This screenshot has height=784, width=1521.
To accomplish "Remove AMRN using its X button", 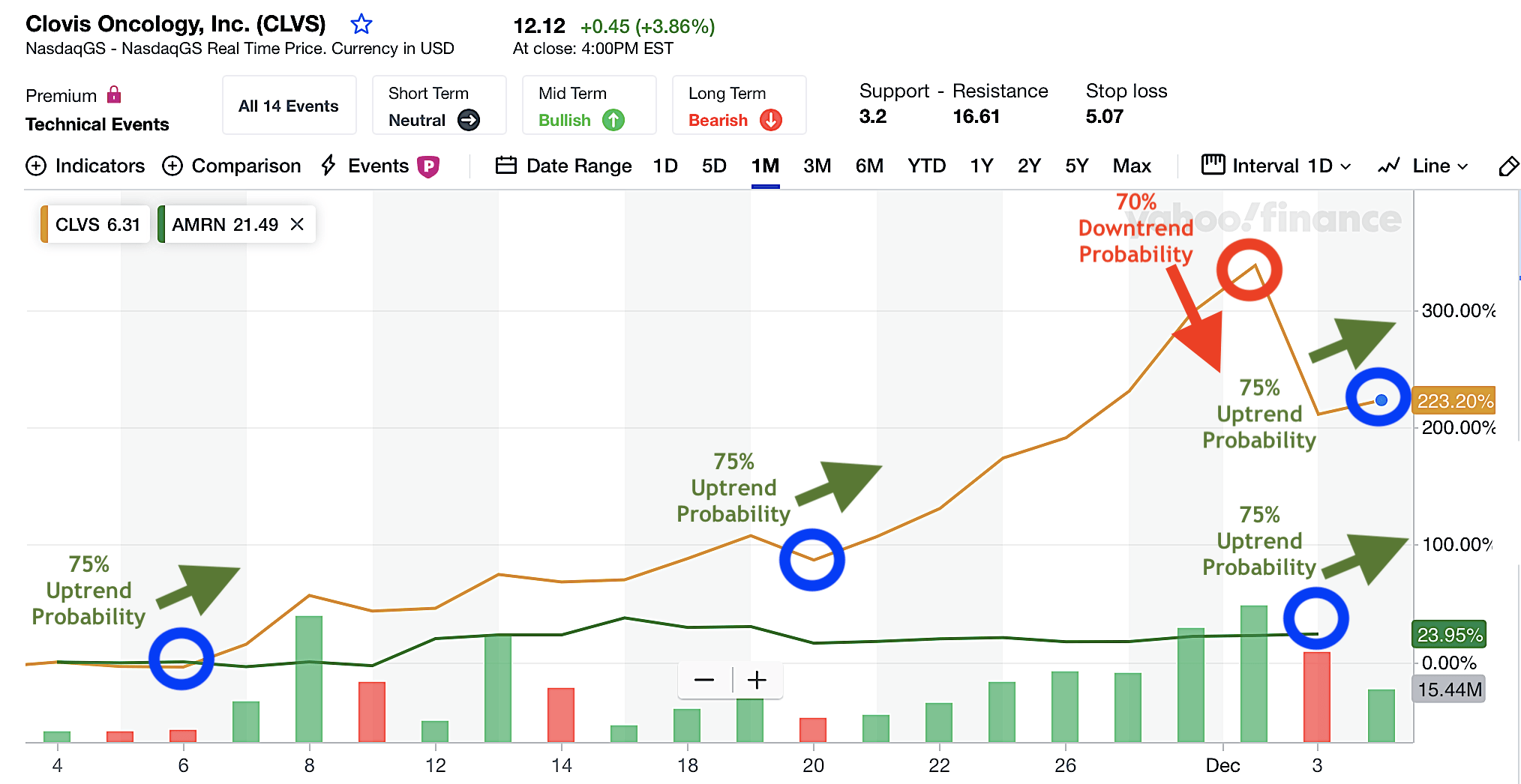I will coord(297,223).
